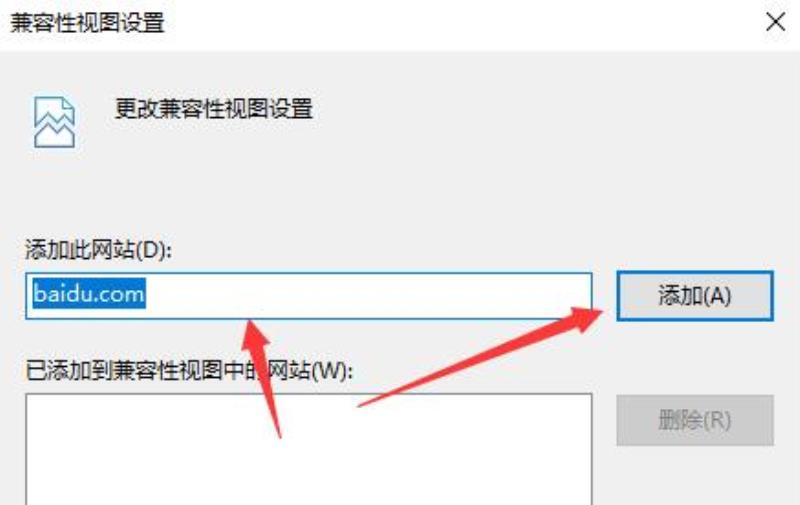
Task: Focus the 添加此网站 text field
Action: coord(309,296)
